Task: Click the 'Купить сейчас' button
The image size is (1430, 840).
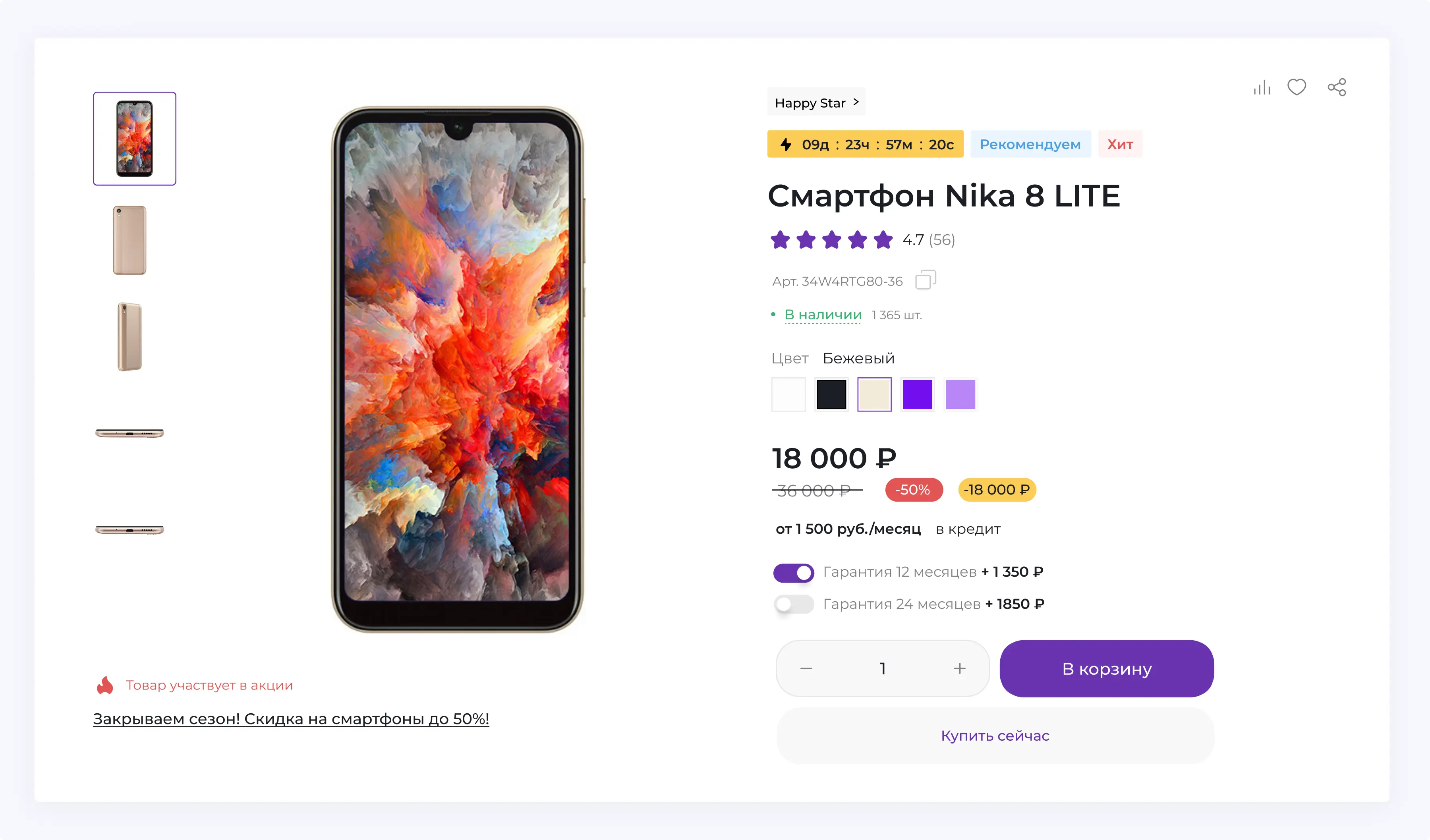Action: [995, 736]
